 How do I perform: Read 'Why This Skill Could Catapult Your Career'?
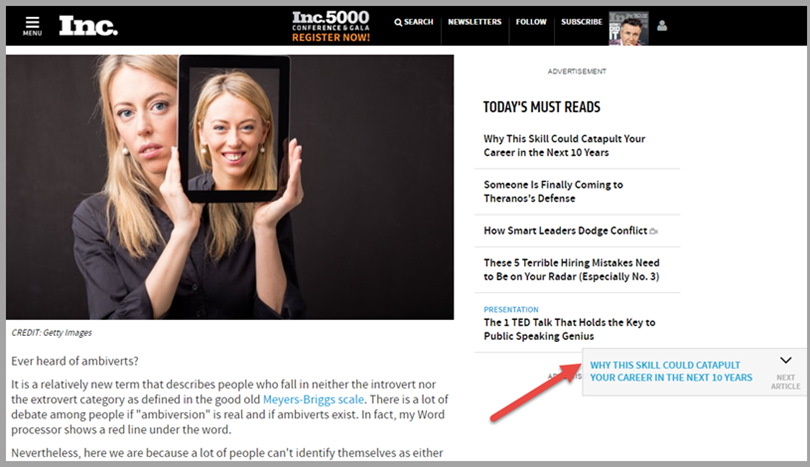pyautogui.click(x=564, y=145)
